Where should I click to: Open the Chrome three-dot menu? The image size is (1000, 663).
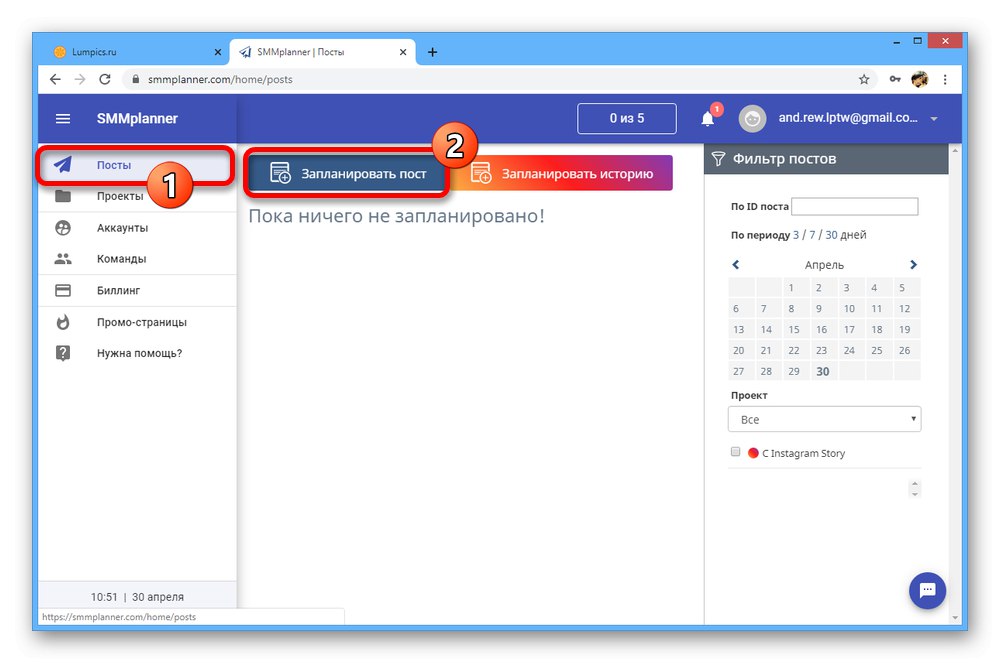tap(945, 79)
